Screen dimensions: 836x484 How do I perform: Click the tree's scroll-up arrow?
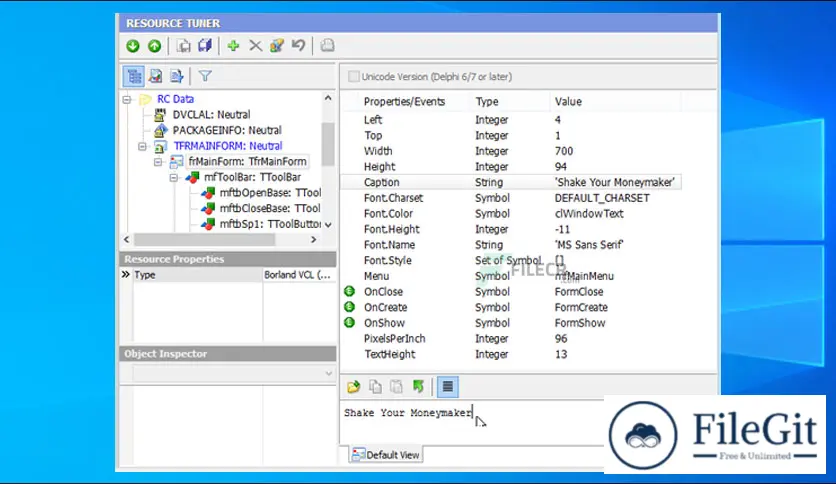coord(328,98)
